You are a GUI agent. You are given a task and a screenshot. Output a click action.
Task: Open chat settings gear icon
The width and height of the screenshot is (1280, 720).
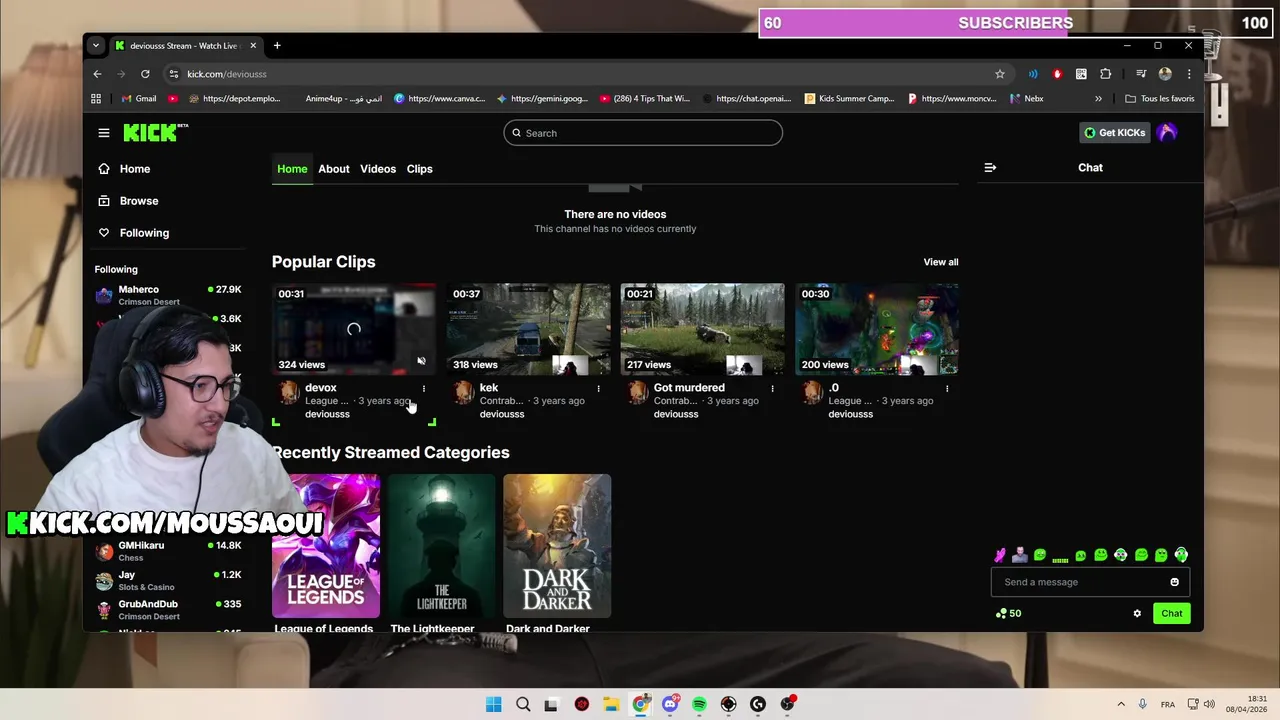coord(1137,614)
